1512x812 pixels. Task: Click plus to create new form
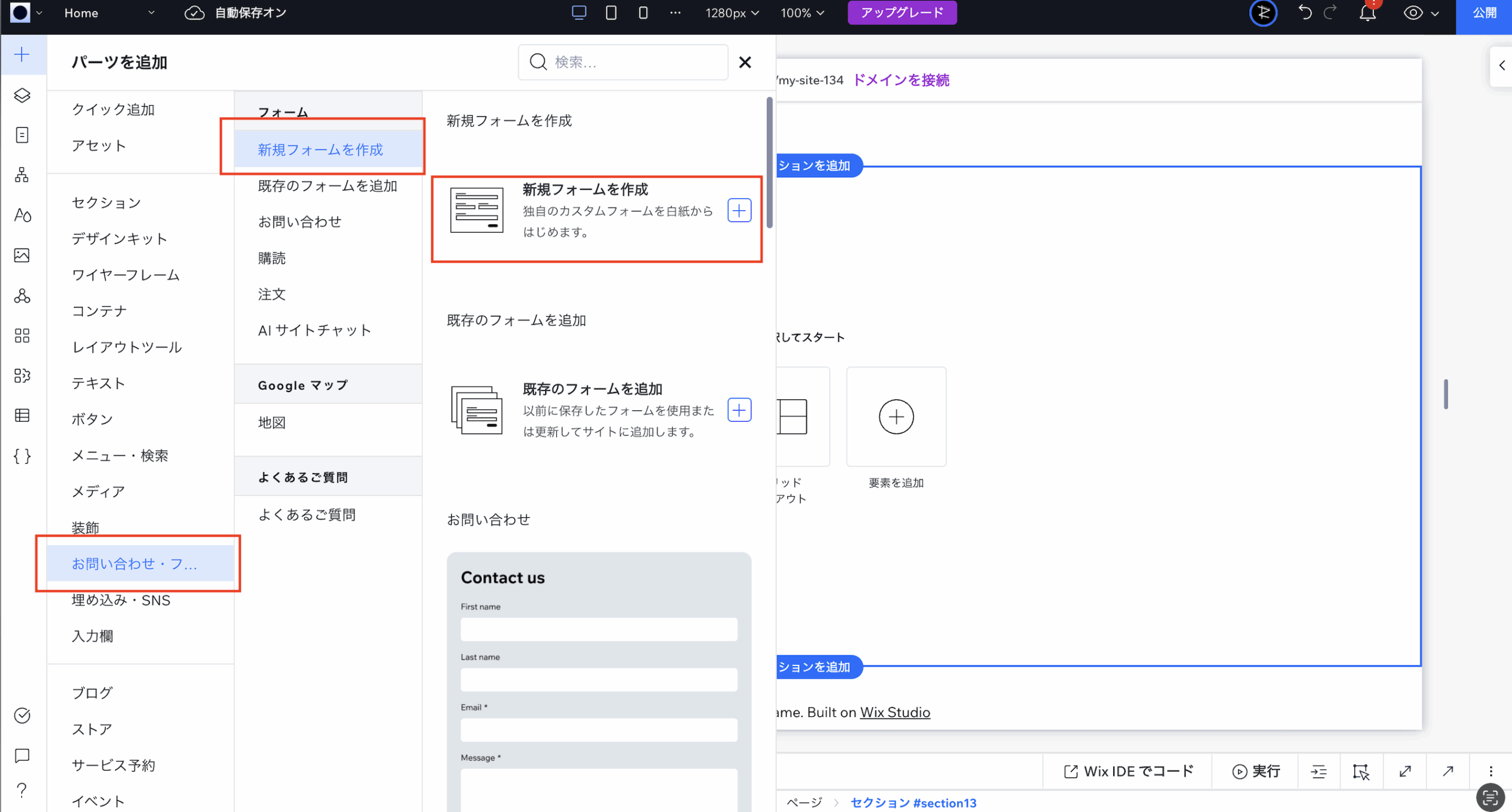click(739, 211)
